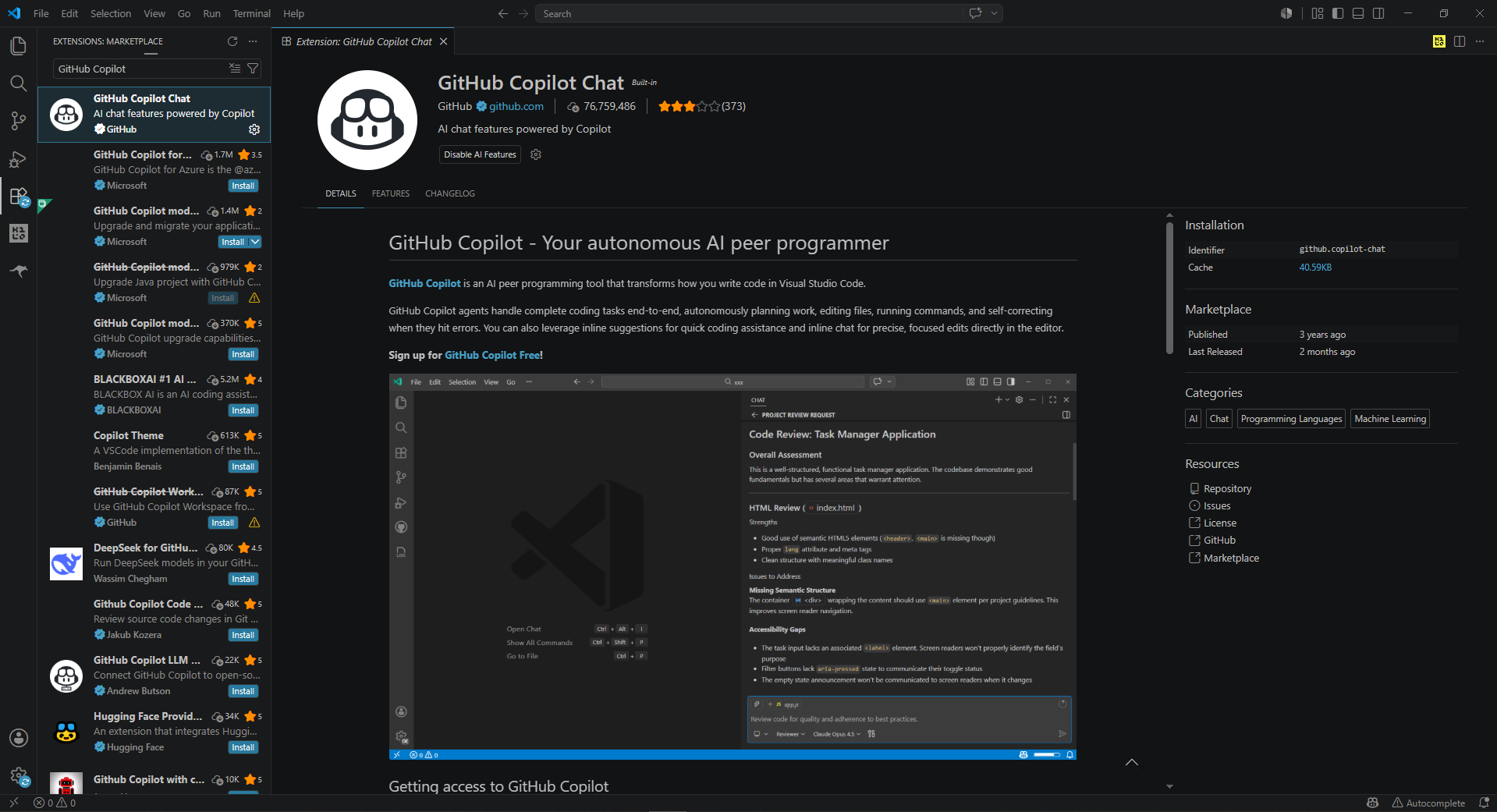Open the Selection menu
The height and width of the screenshot is (812, 1497).
point(111,13)
